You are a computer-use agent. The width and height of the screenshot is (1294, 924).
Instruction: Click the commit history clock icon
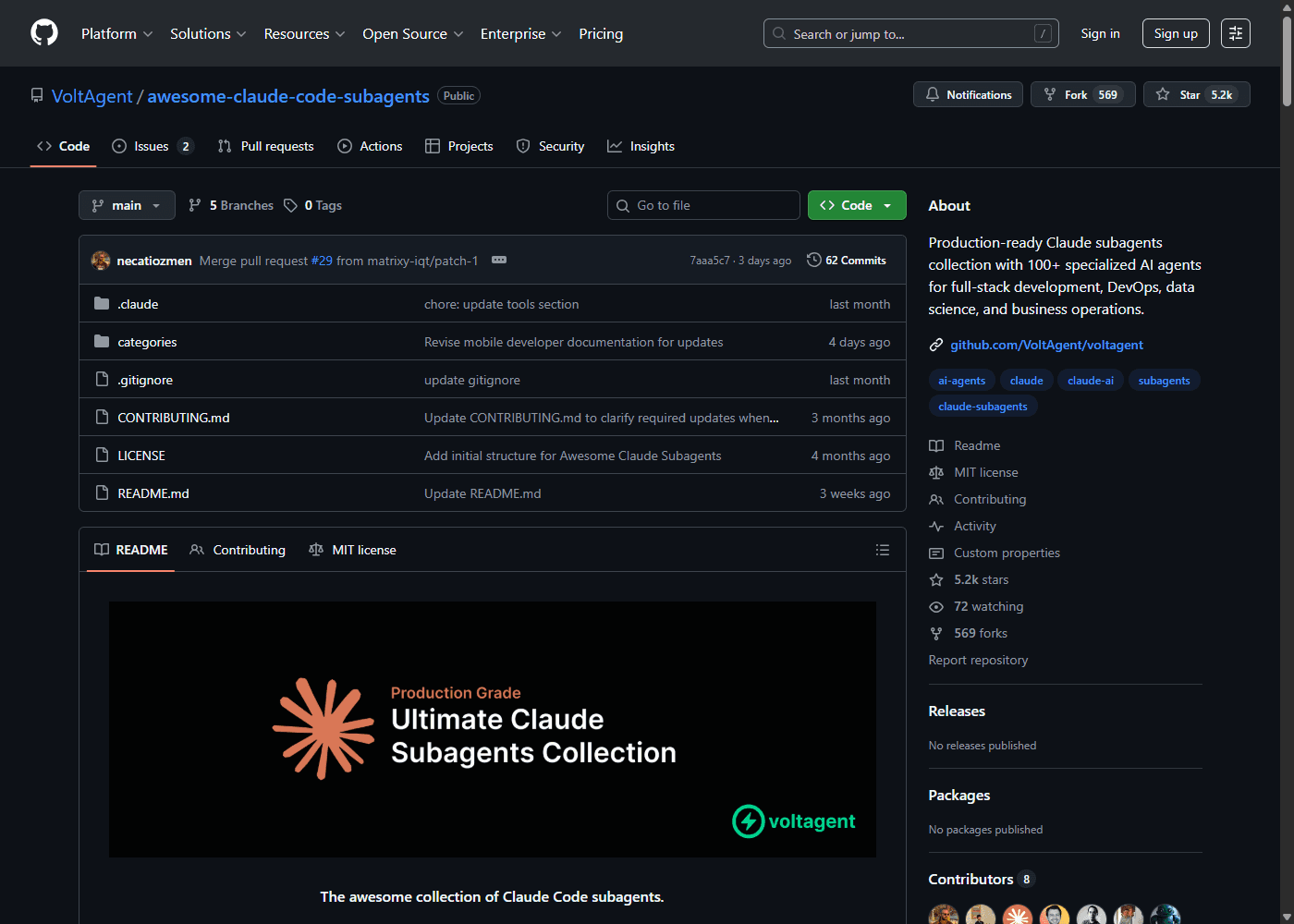tap(813, 260)
